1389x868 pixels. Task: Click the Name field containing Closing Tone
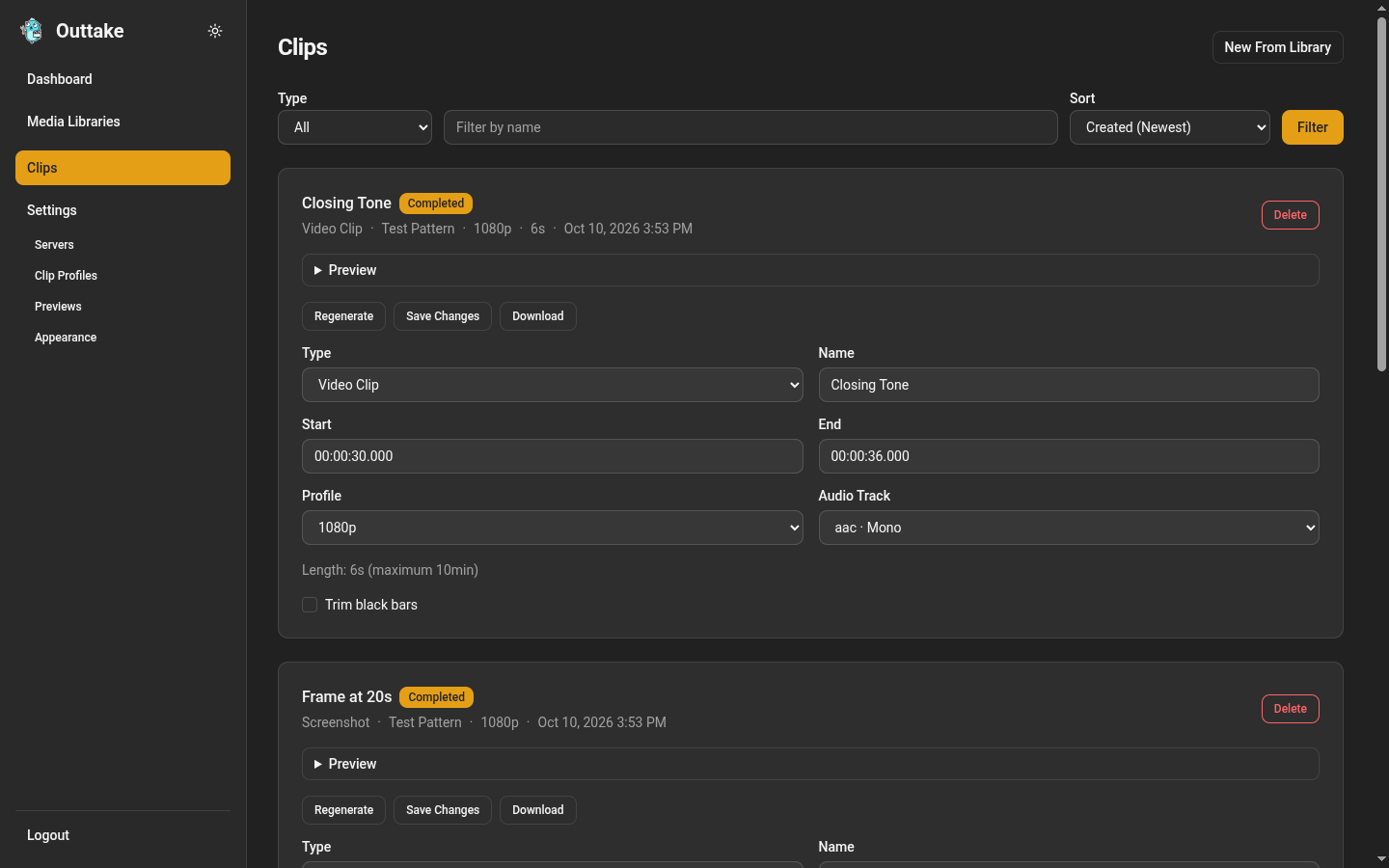click(1069, 385)
